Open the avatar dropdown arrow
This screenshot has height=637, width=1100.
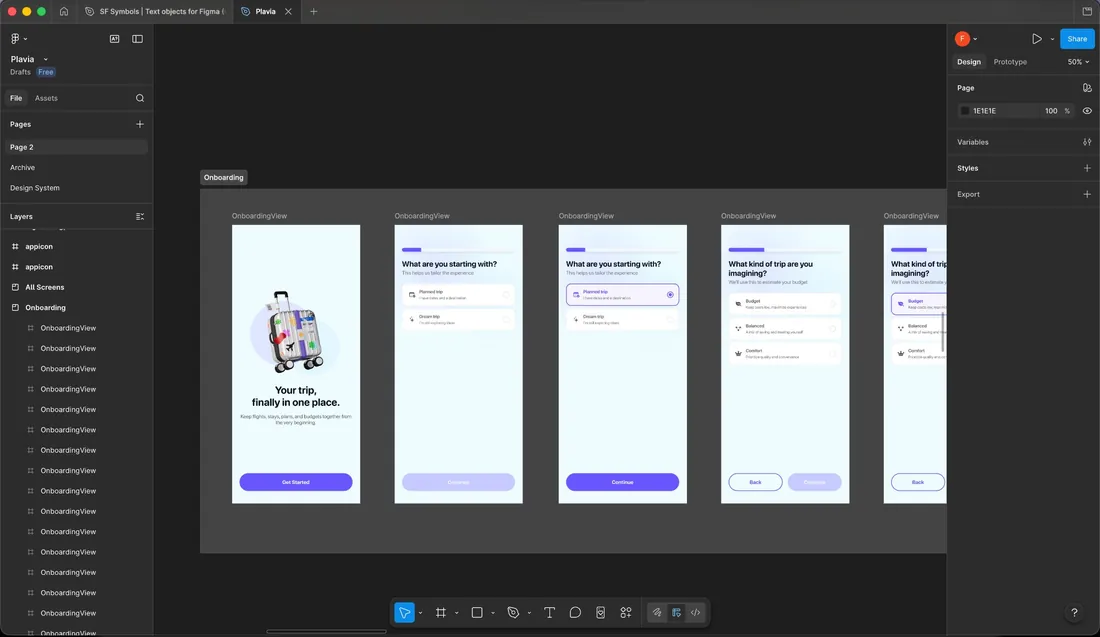(975, 39)
